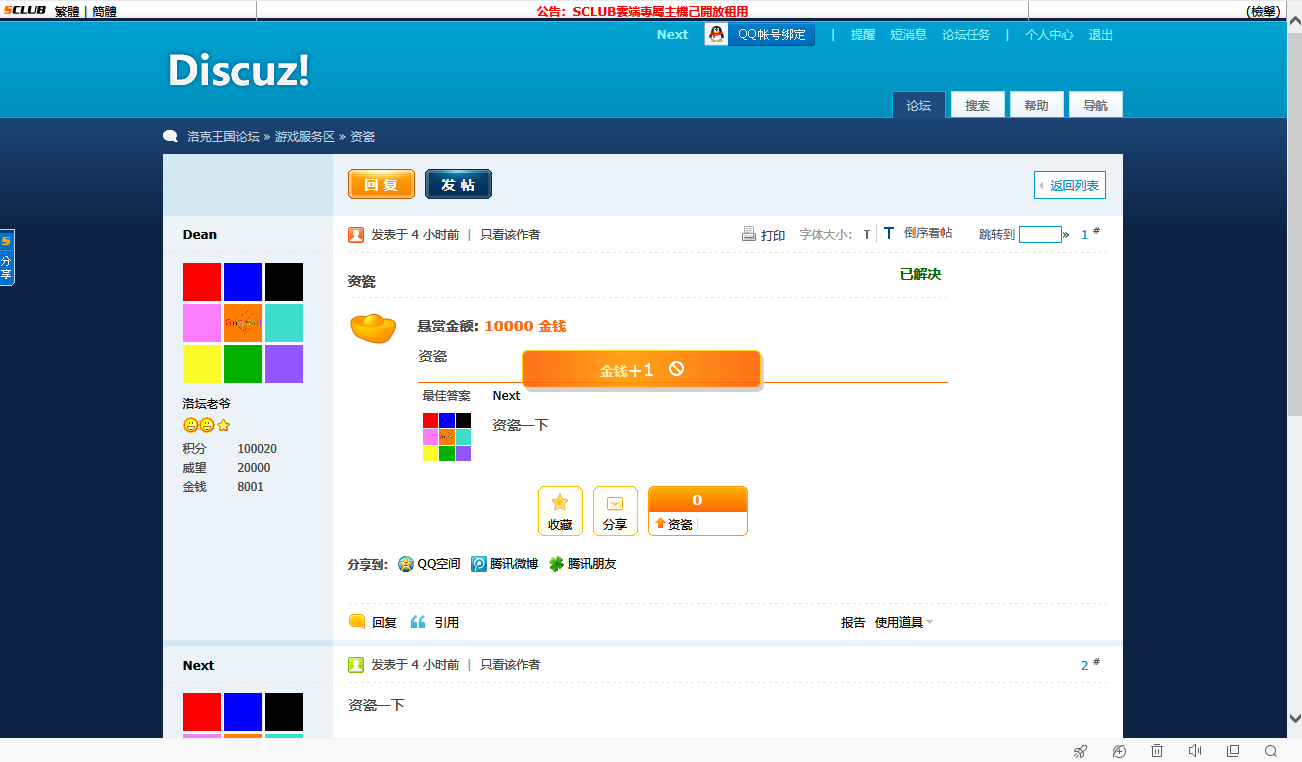1302x762 pixels.
Task: Click the prohibited circle icon on popup
Action: (x=676, y=368)
